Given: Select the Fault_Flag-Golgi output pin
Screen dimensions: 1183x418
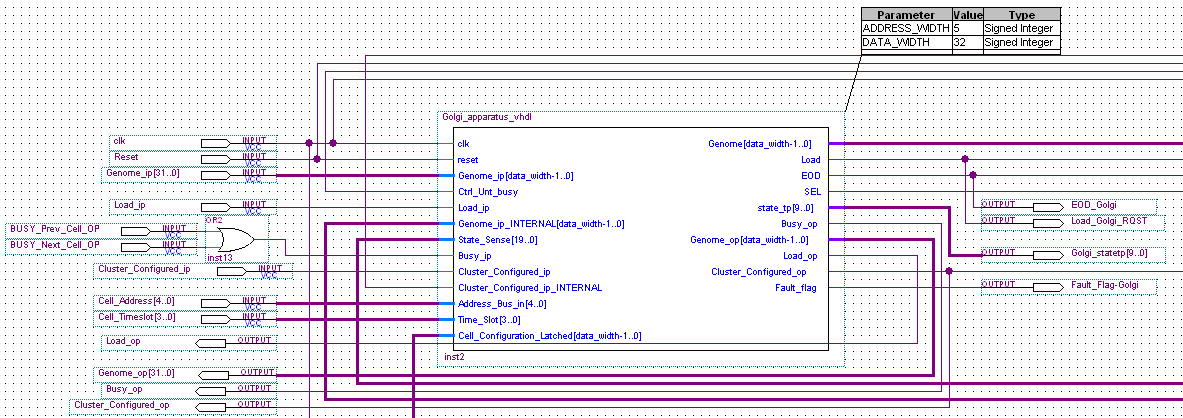Looking at the screenshot, I should 1046,286.
